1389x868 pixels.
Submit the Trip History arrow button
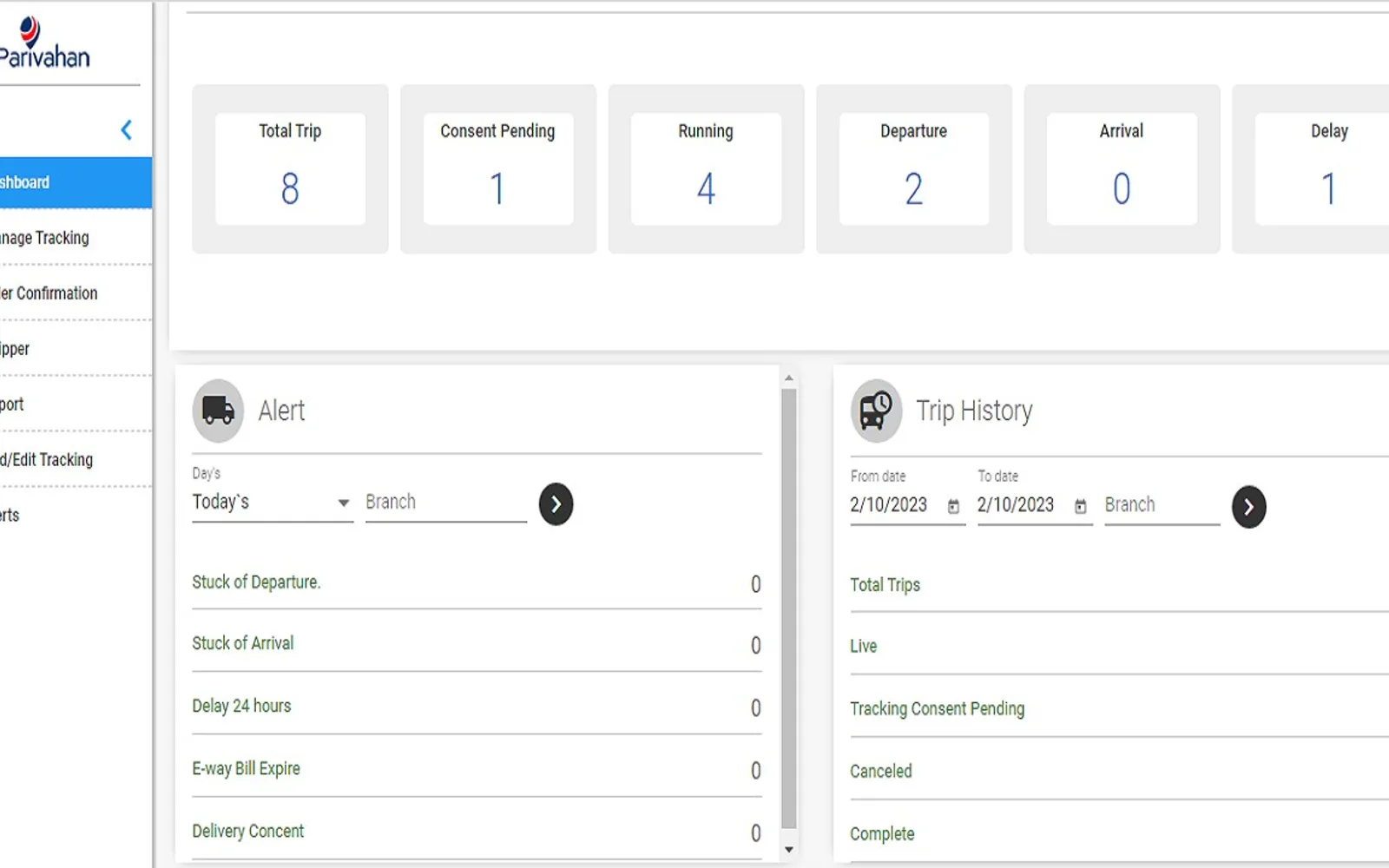point(1248,507)
